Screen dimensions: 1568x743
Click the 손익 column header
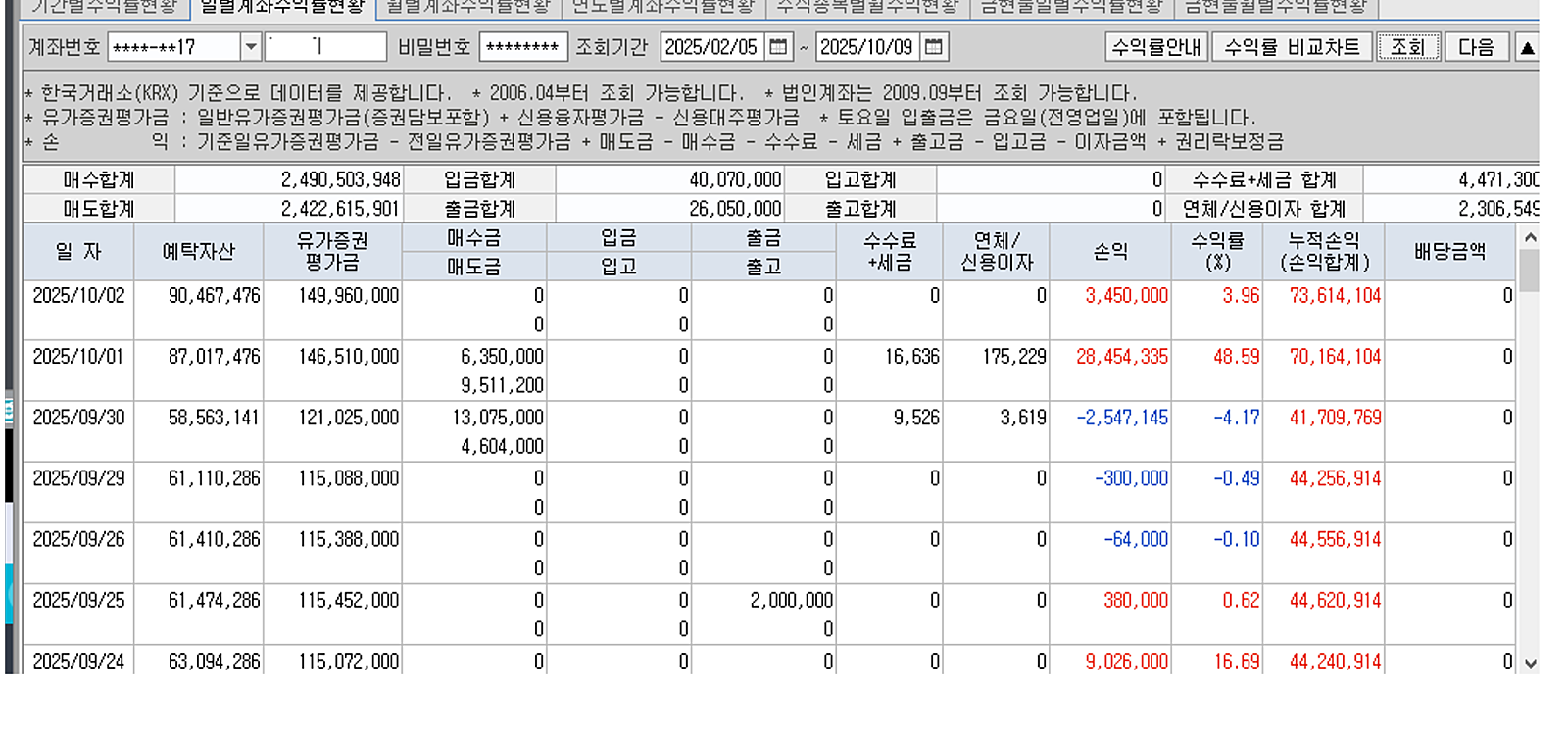click(x=1110, y=252)
